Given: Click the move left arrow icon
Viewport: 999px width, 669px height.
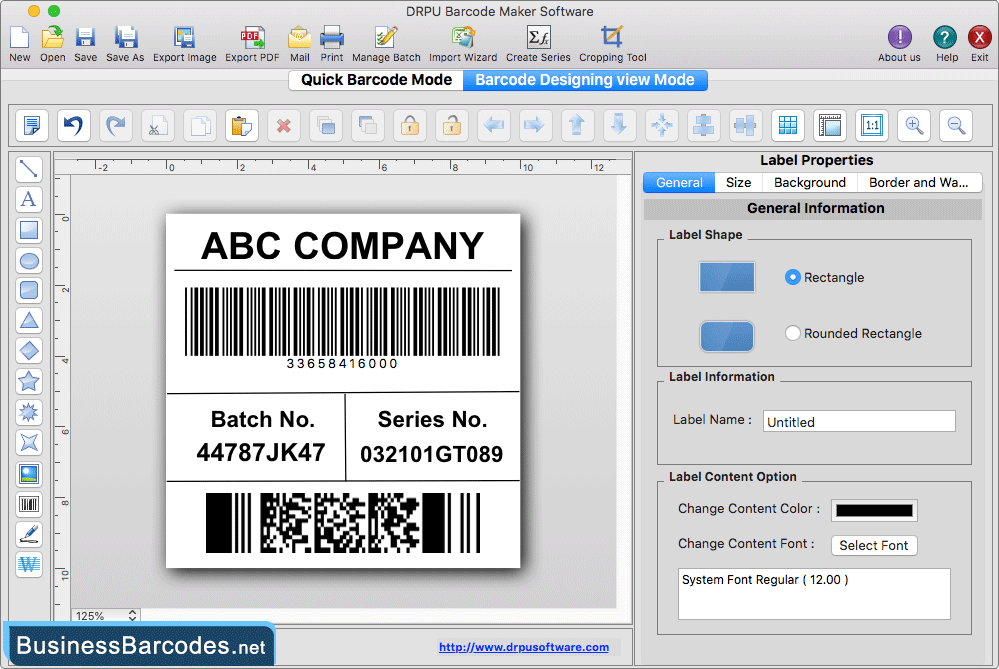Looking at the screenshot, I should pyautogui.click(x=494, y=125).
